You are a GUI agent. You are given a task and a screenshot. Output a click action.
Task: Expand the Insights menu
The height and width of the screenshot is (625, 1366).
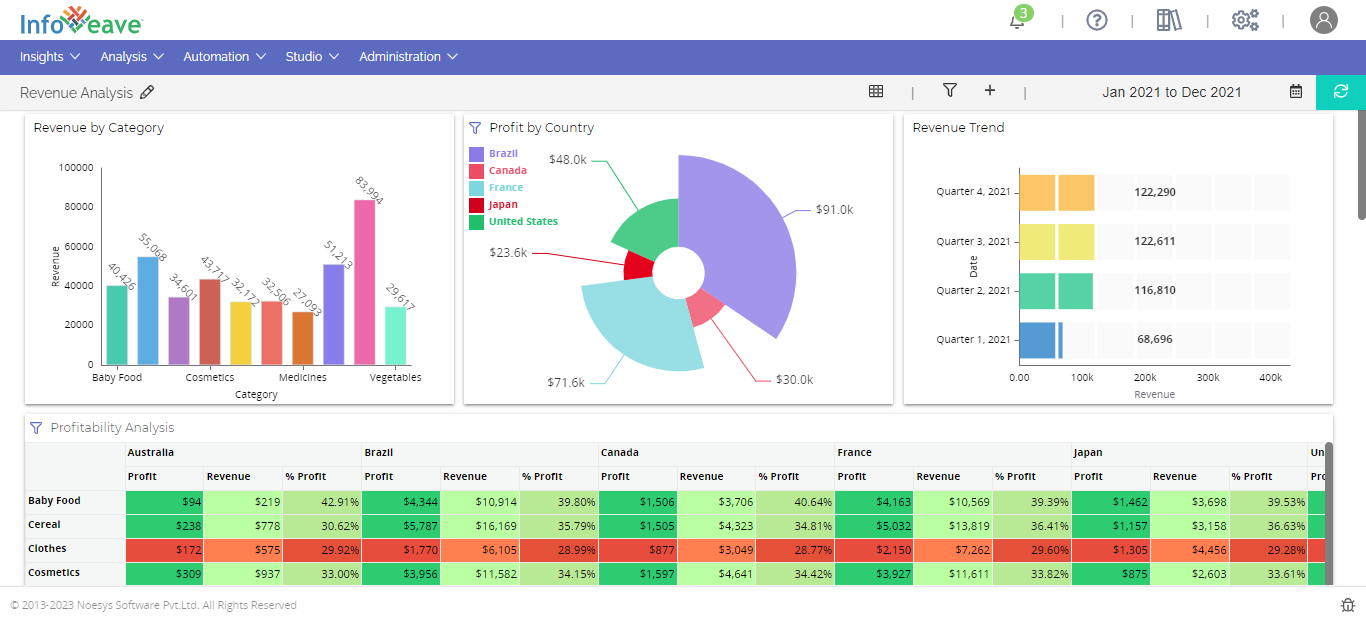click(x=51, y=57)
